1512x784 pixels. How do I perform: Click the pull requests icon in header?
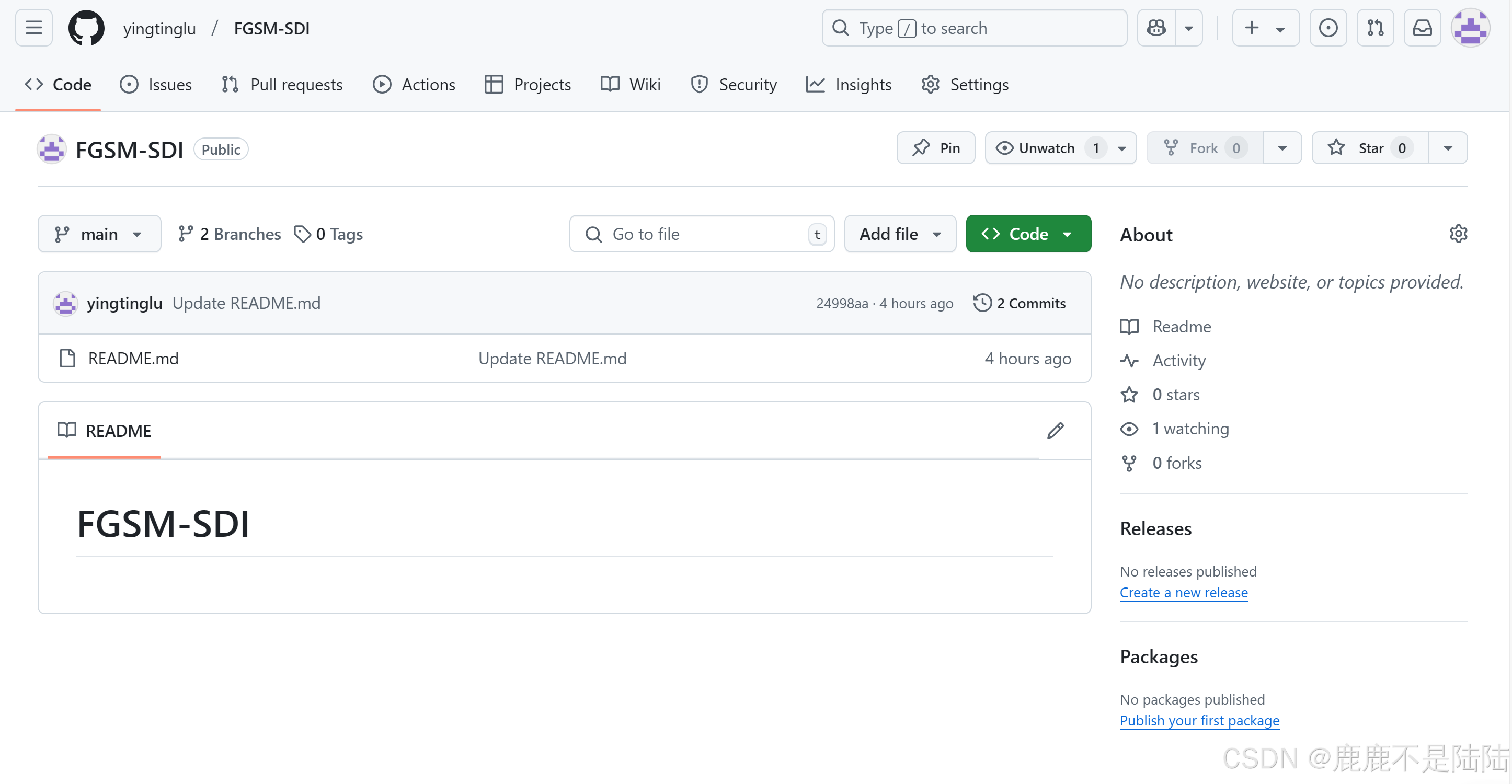1375,28
